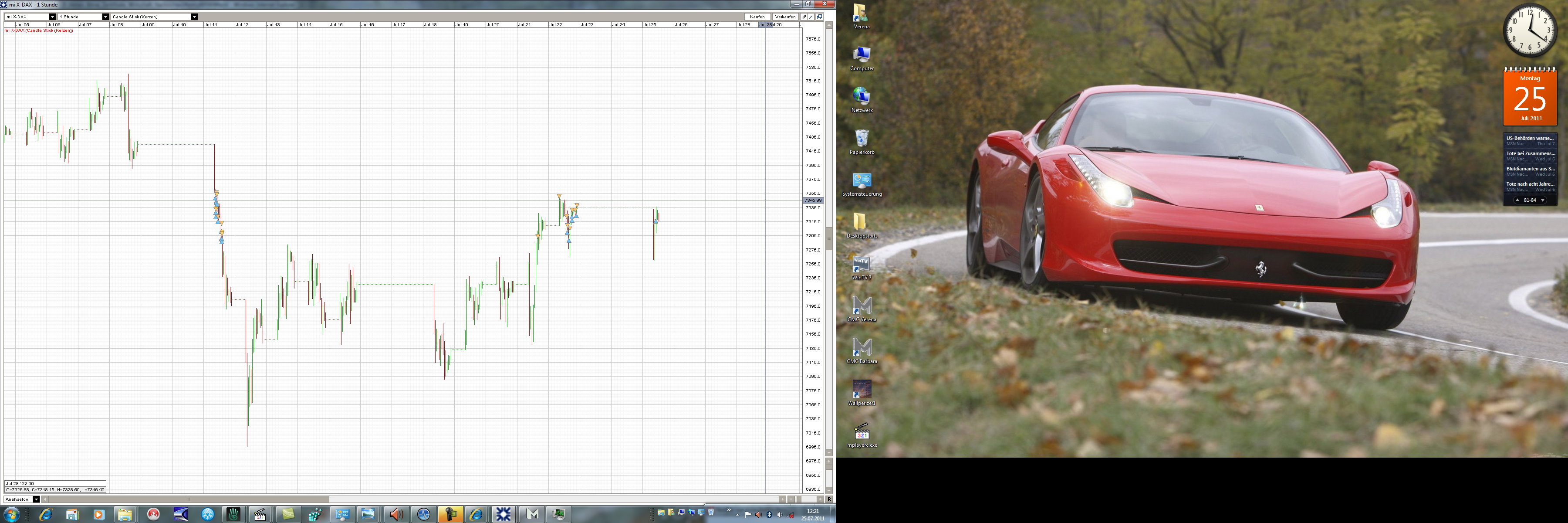Viewport: 1568px width, 523px height.
Task: Expand the Analysetool dropdown
Action: coord(36,499)
